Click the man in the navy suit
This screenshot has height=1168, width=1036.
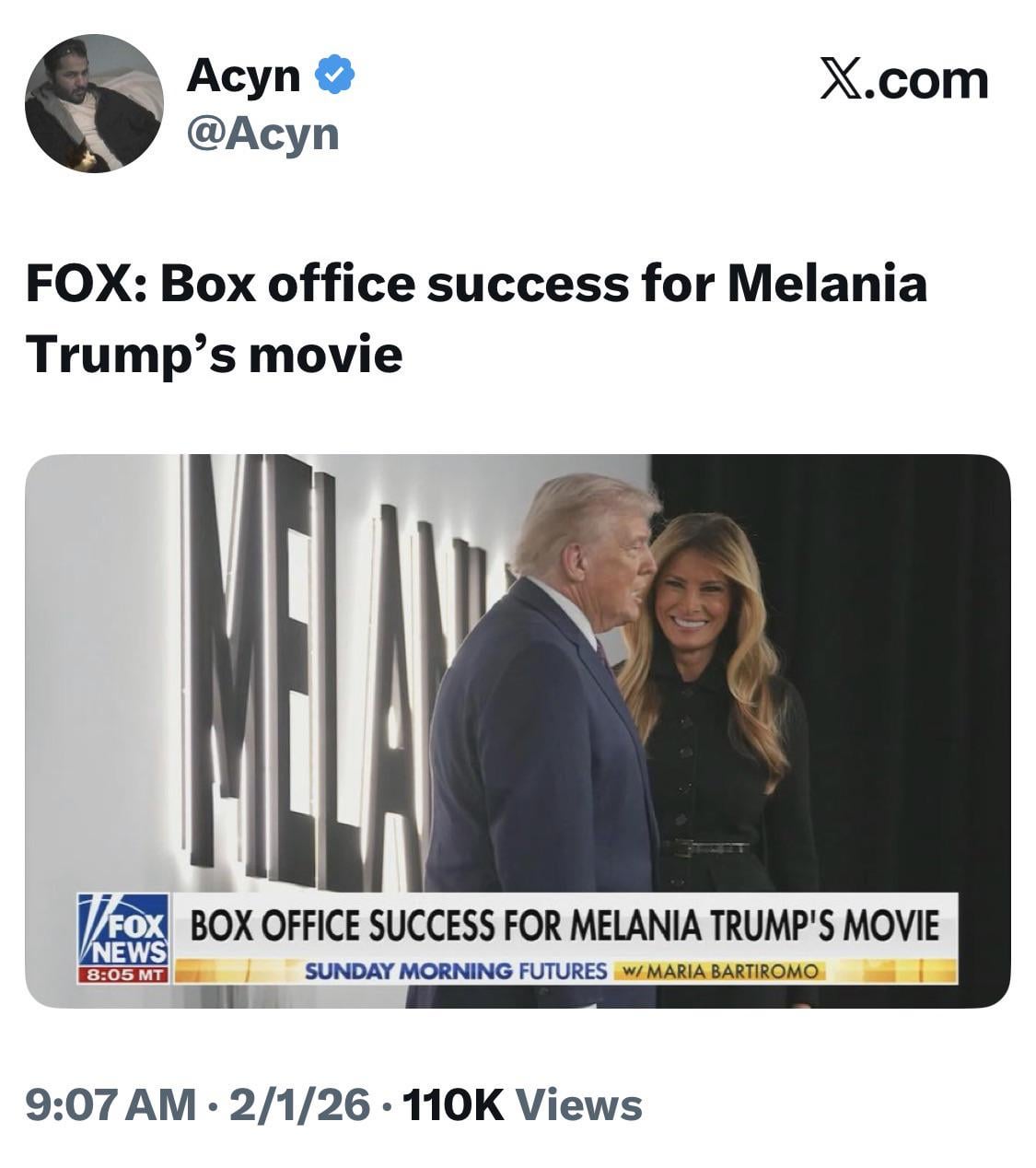543,737
